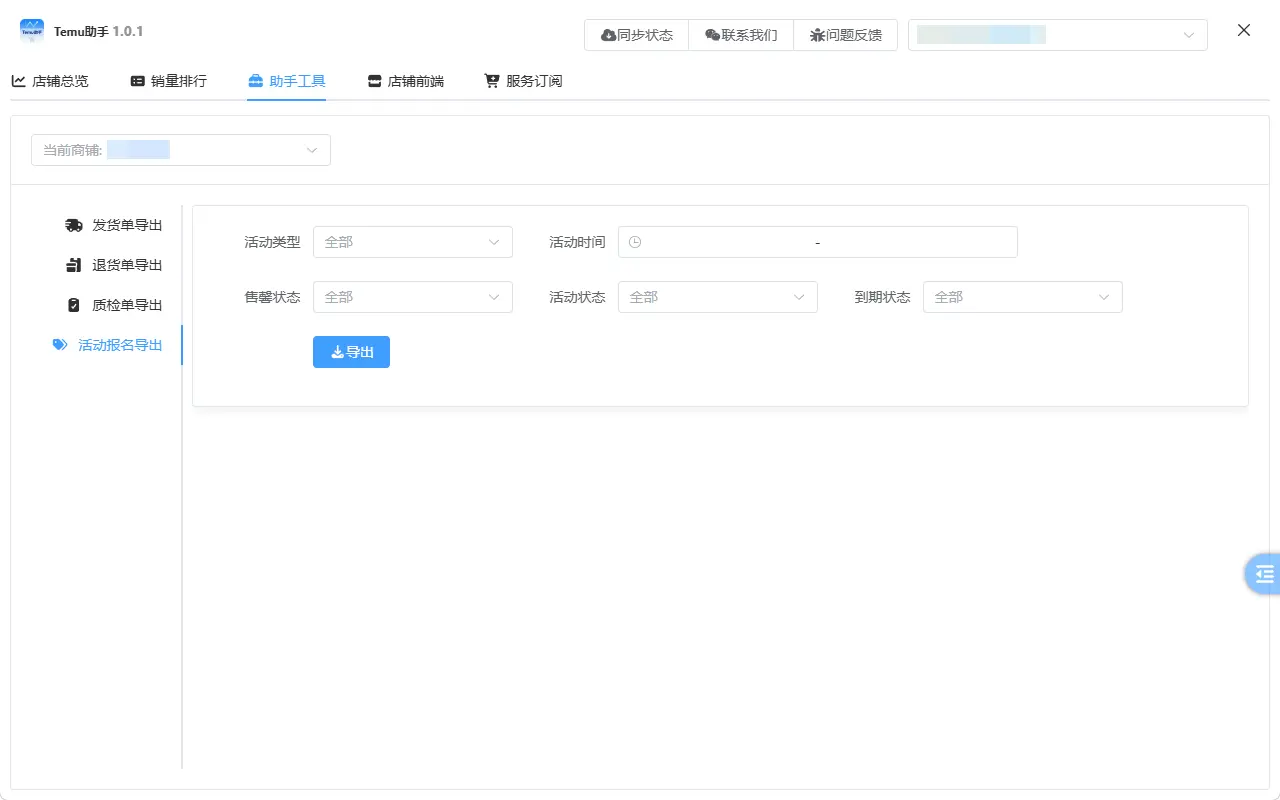Click the 活动时间 date range input
Viewport: 1280px width, 800px height.
click(x=817, y=241)
